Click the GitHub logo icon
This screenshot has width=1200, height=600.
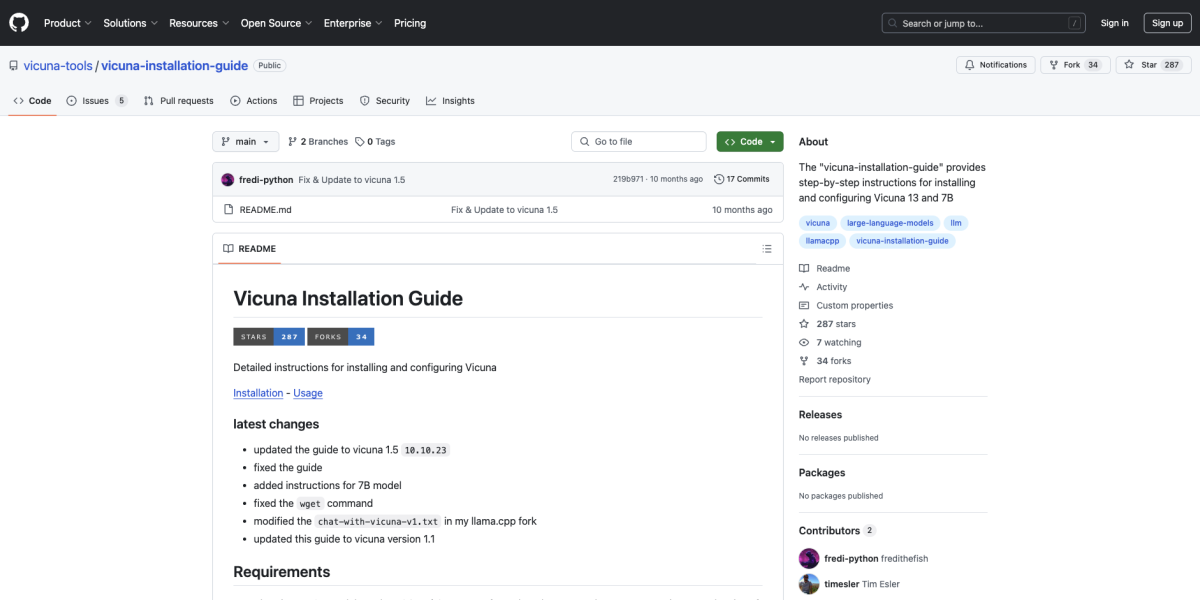[20, 23]
